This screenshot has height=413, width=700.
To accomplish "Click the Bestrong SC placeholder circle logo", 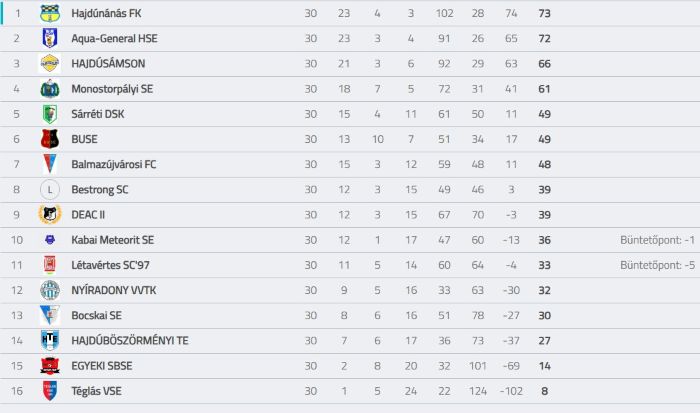I will (50, 190).
